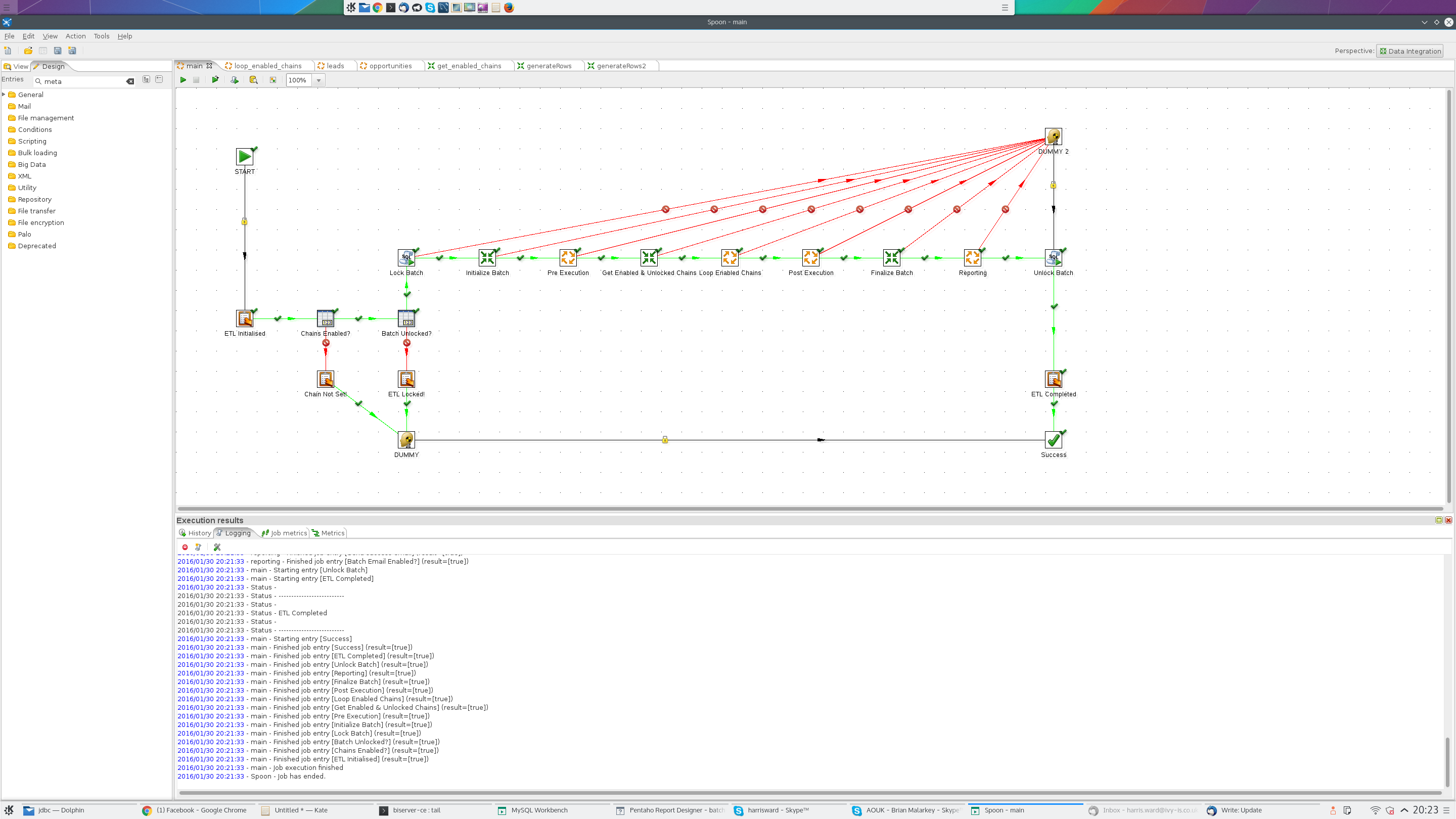Screen dimensions: 1456x819
Task: Open the Repository folder
Action: pyautogui.click(x=30, y=200)
